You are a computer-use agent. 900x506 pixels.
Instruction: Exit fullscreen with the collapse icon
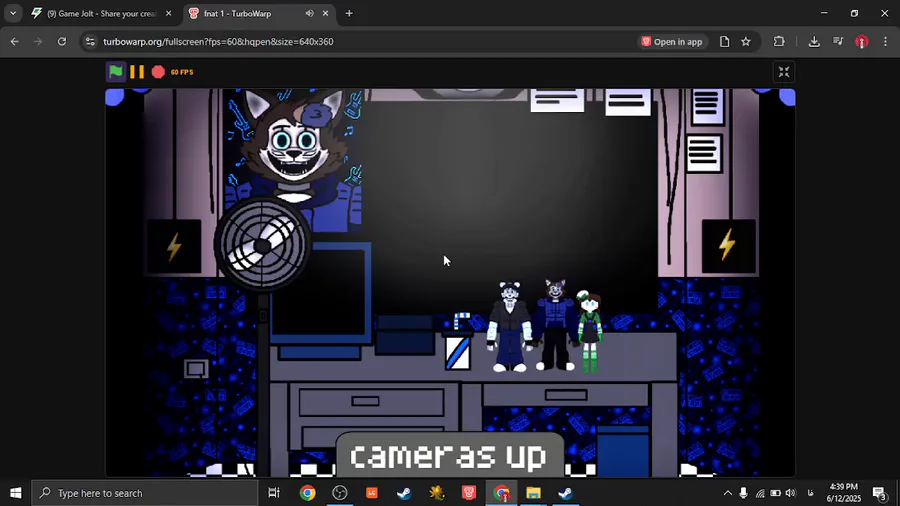[x=783, y=72]
